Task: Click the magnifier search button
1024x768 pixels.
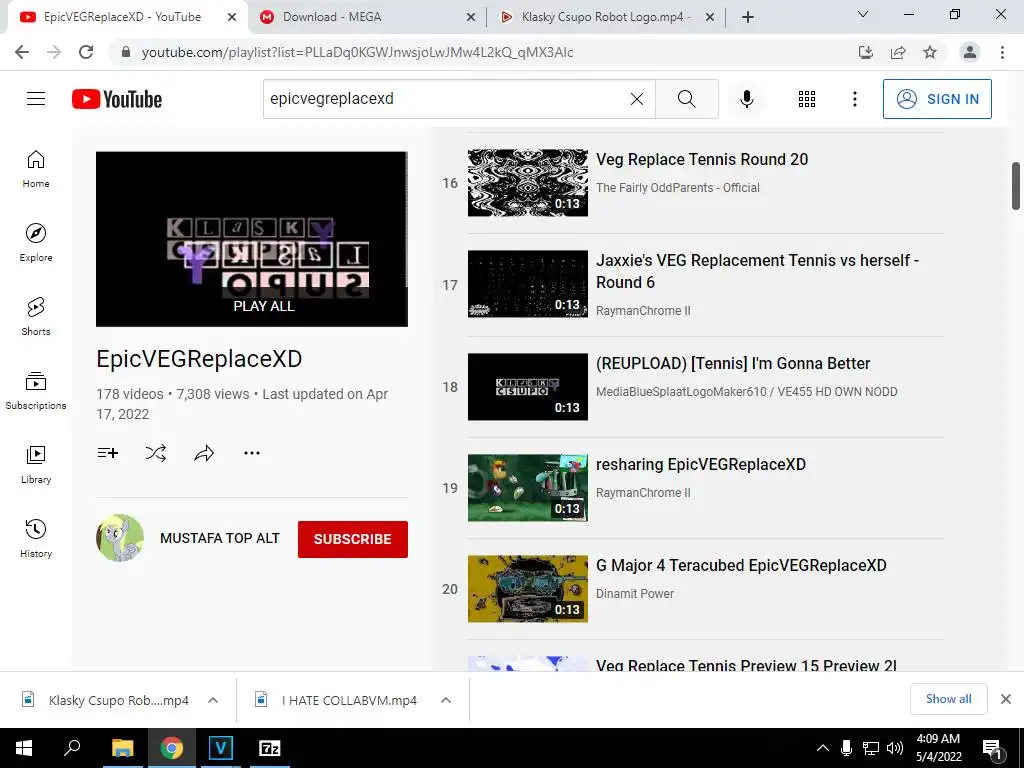Action: 686,99
